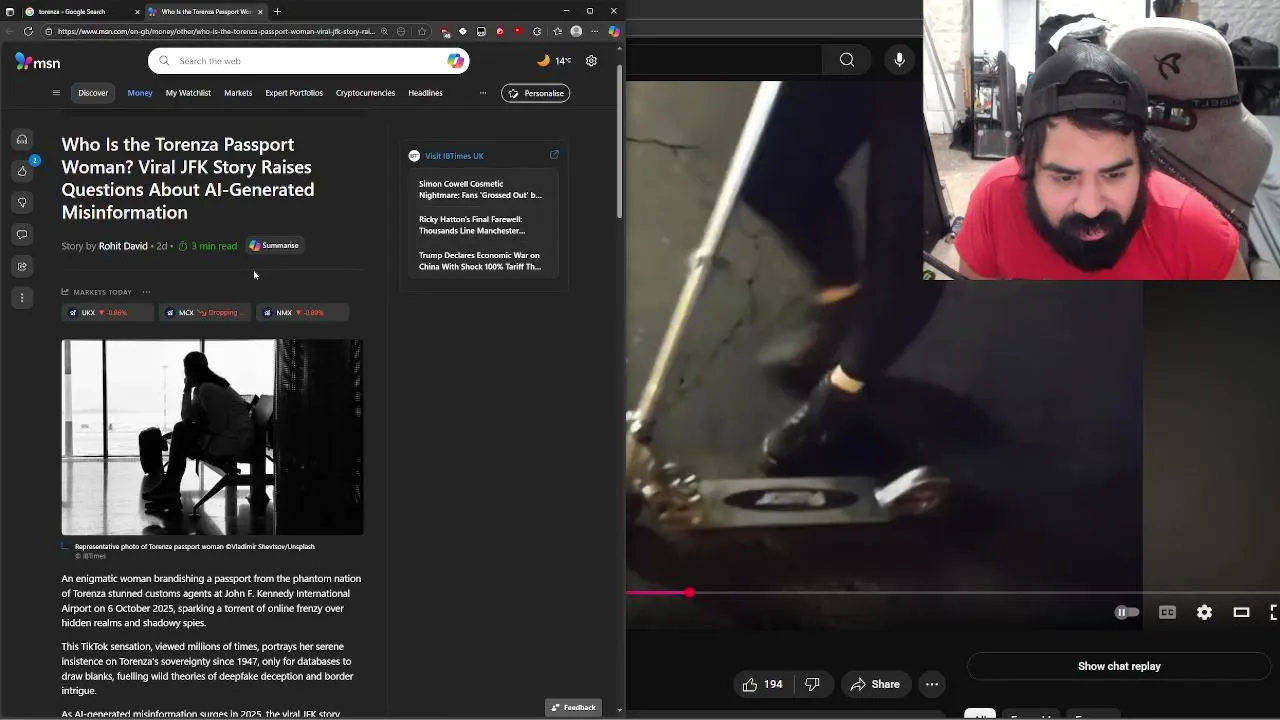Dislike the article with thumbs-down sidebar icon
Image resolution: width=1280 pixels, height=720 pixels.
22,203
